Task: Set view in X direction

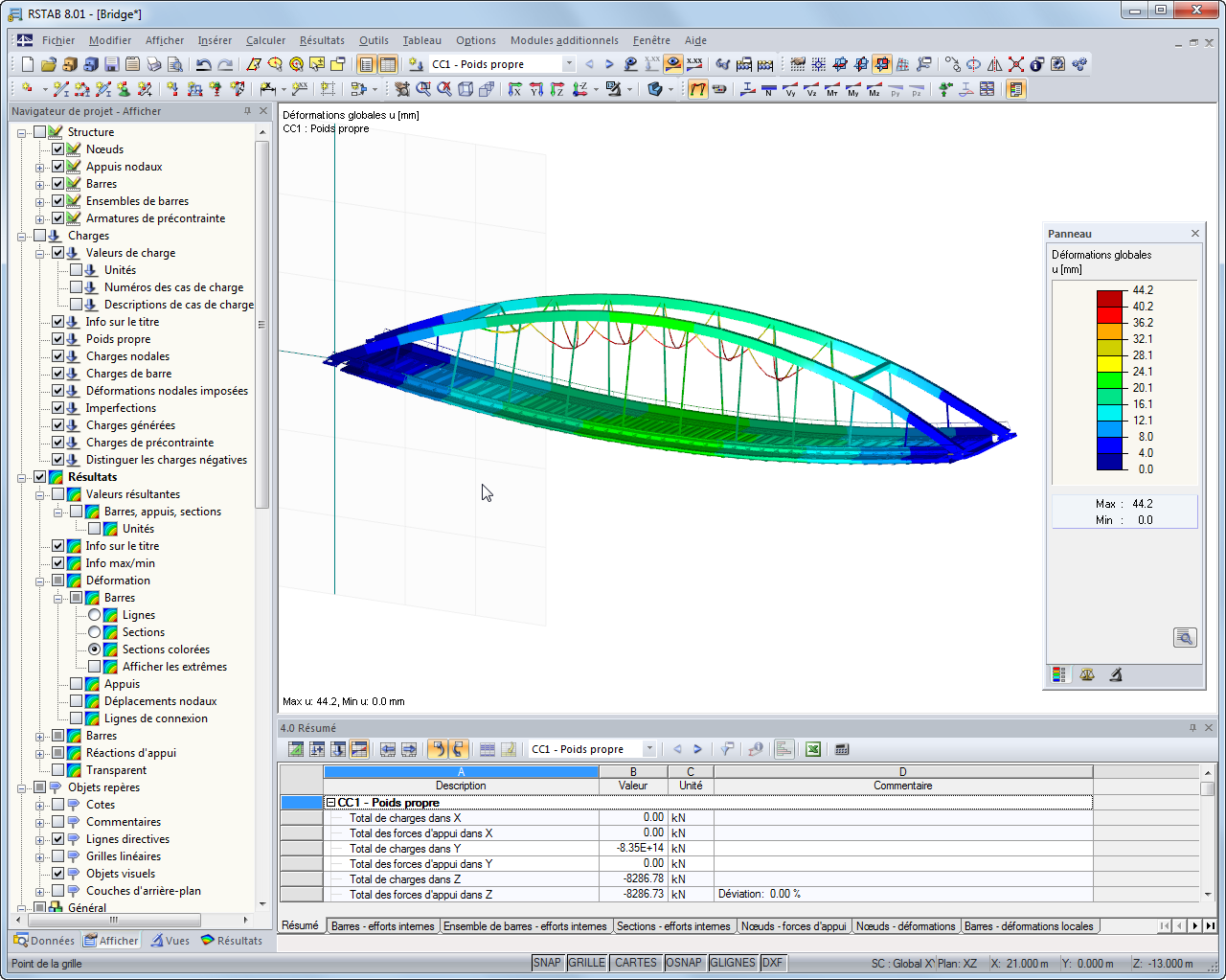Action: [x=515, y=89]
